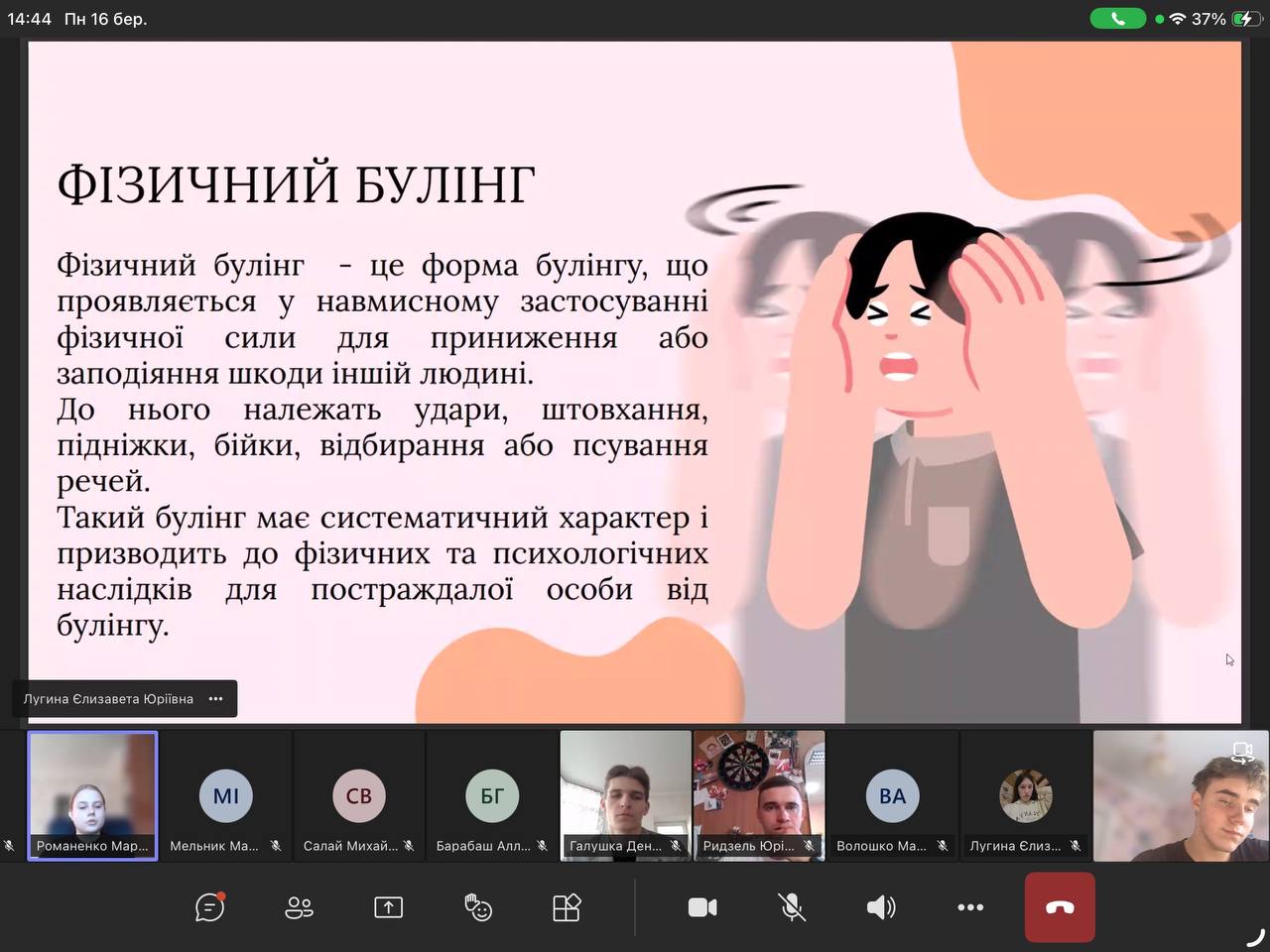Viewport: 1270px width, 952px height.
Task: Select the Салай Михай participant tile
Action: click(359, 795)
